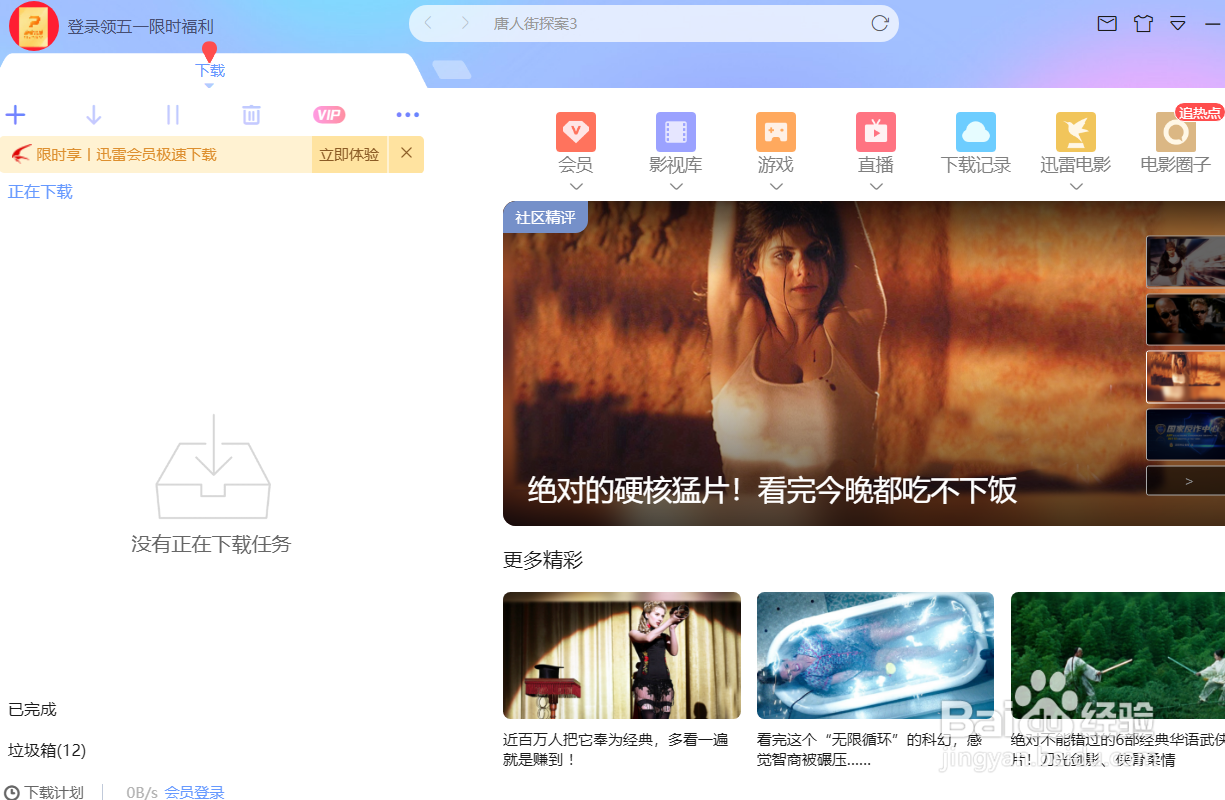Open the more options ellipsis menu

[408, 115]
